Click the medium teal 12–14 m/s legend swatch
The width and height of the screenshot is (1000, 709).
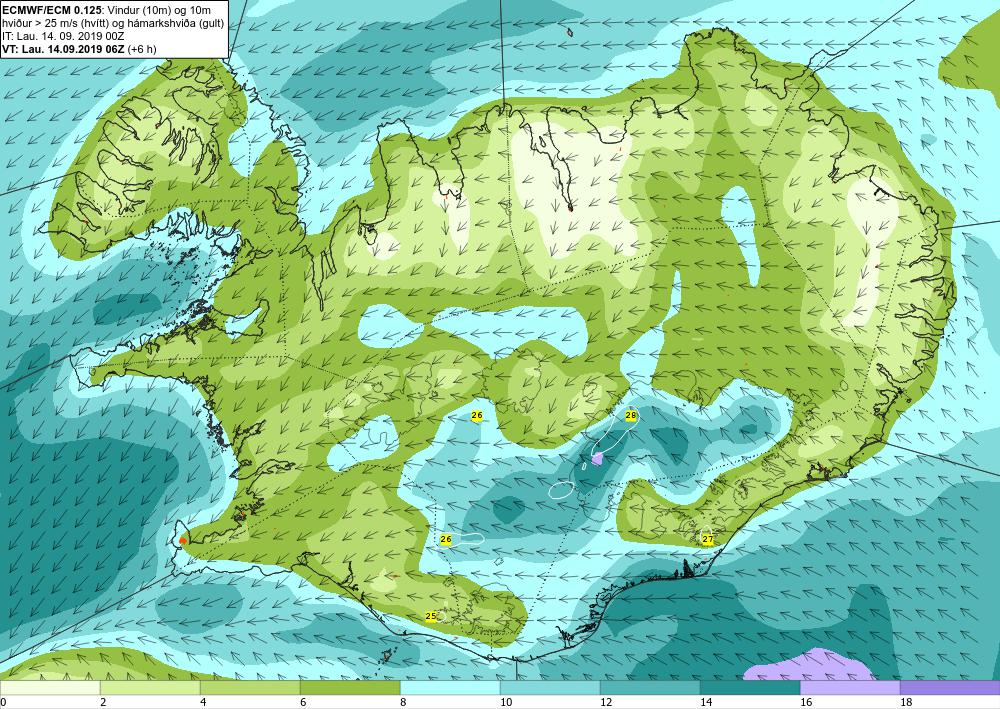click(x=650, y=688)
